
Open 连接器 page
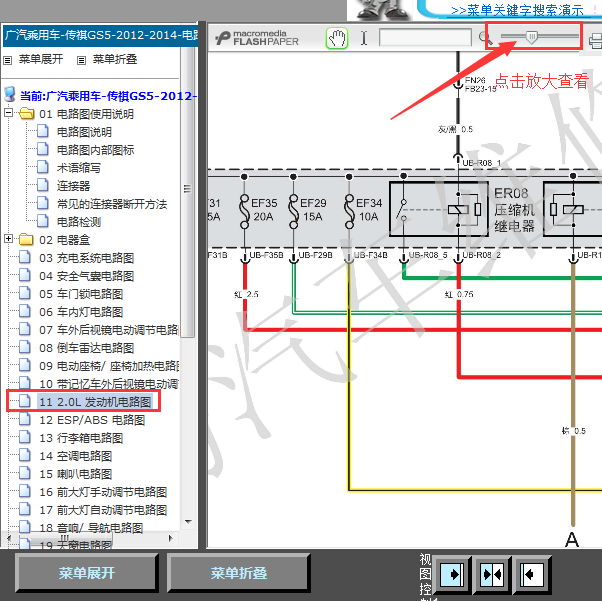coord(73,186)
